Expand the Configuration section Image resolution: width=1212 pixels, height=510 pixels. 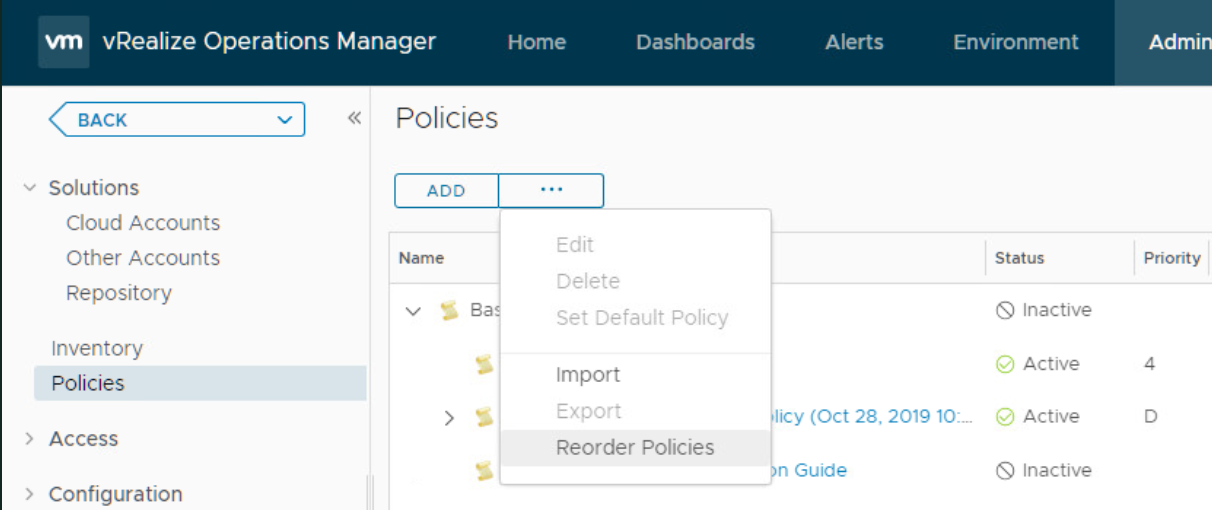29,494
